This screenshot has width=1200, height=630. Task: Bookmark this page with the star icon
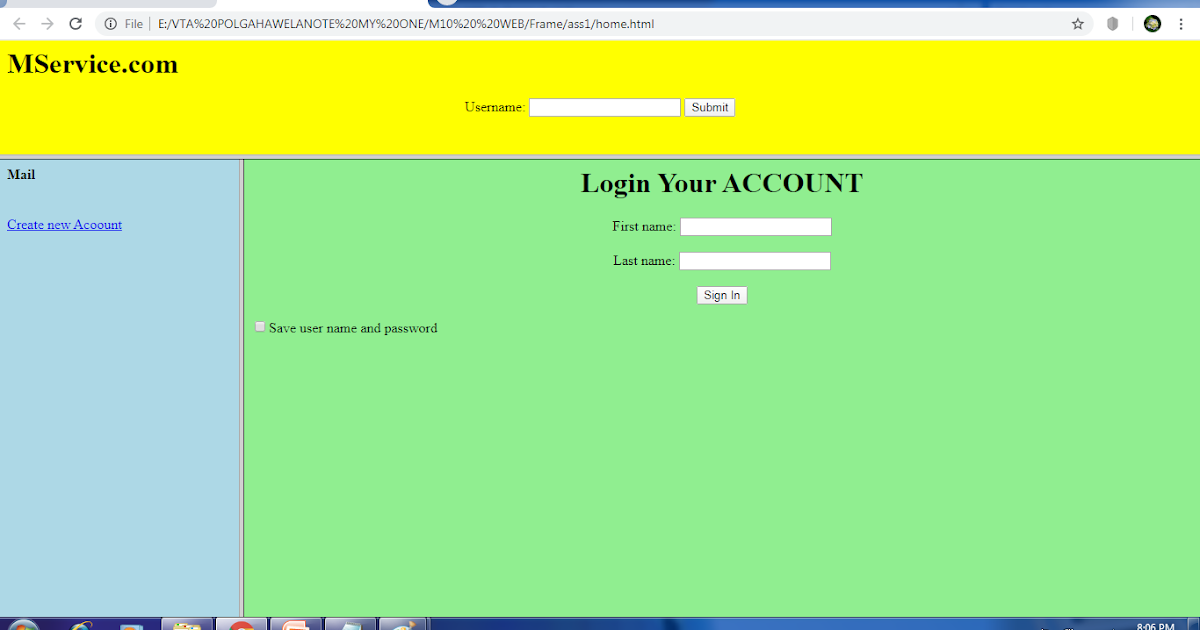tap(1078, 23)
